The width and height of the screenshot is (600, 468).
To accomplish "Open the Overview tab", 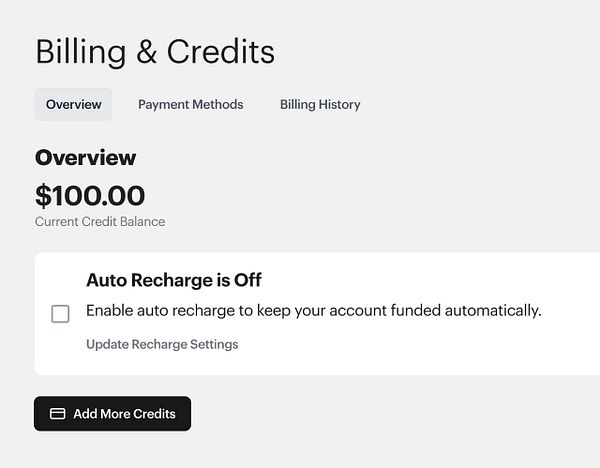I will point(73,104).
